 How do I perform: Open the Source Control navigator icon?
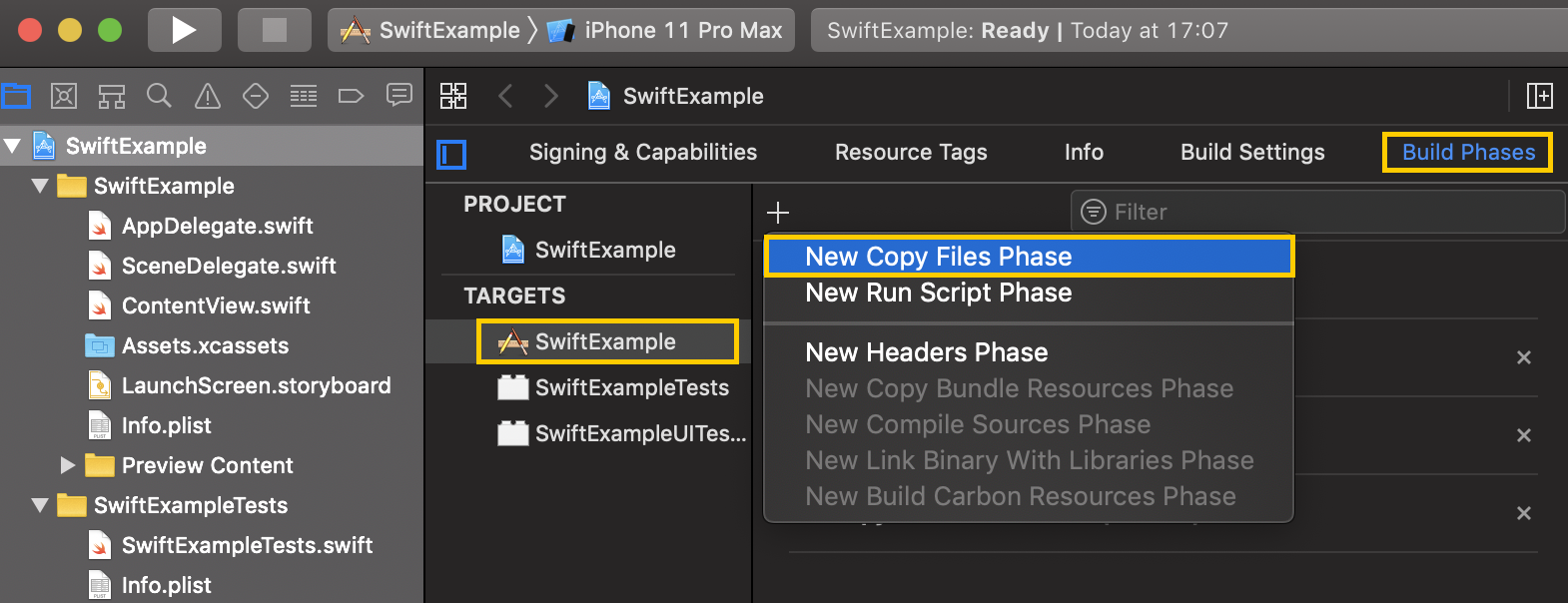click(x=64, y=96)
